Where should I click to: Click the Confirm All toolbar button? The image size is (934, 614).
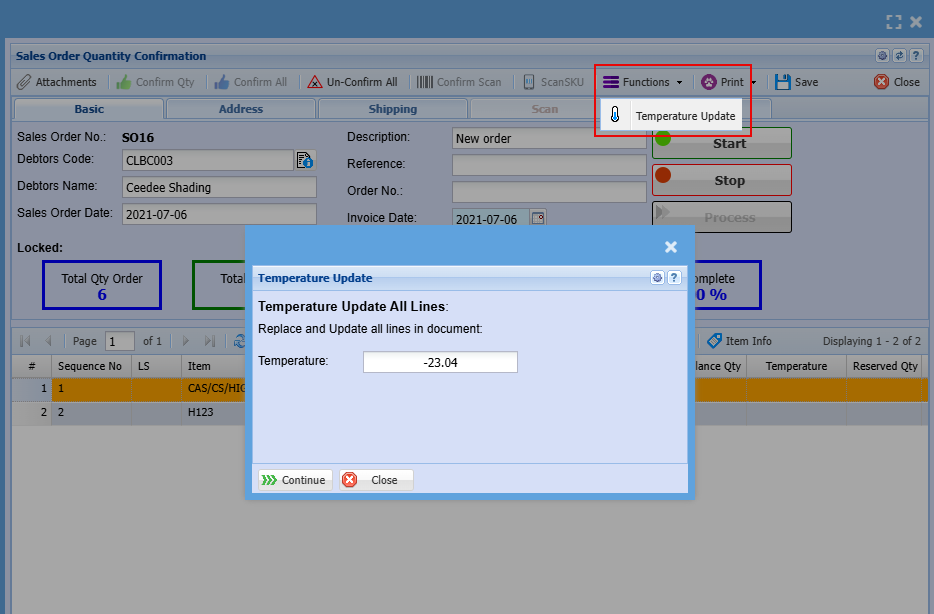[251, 82]
